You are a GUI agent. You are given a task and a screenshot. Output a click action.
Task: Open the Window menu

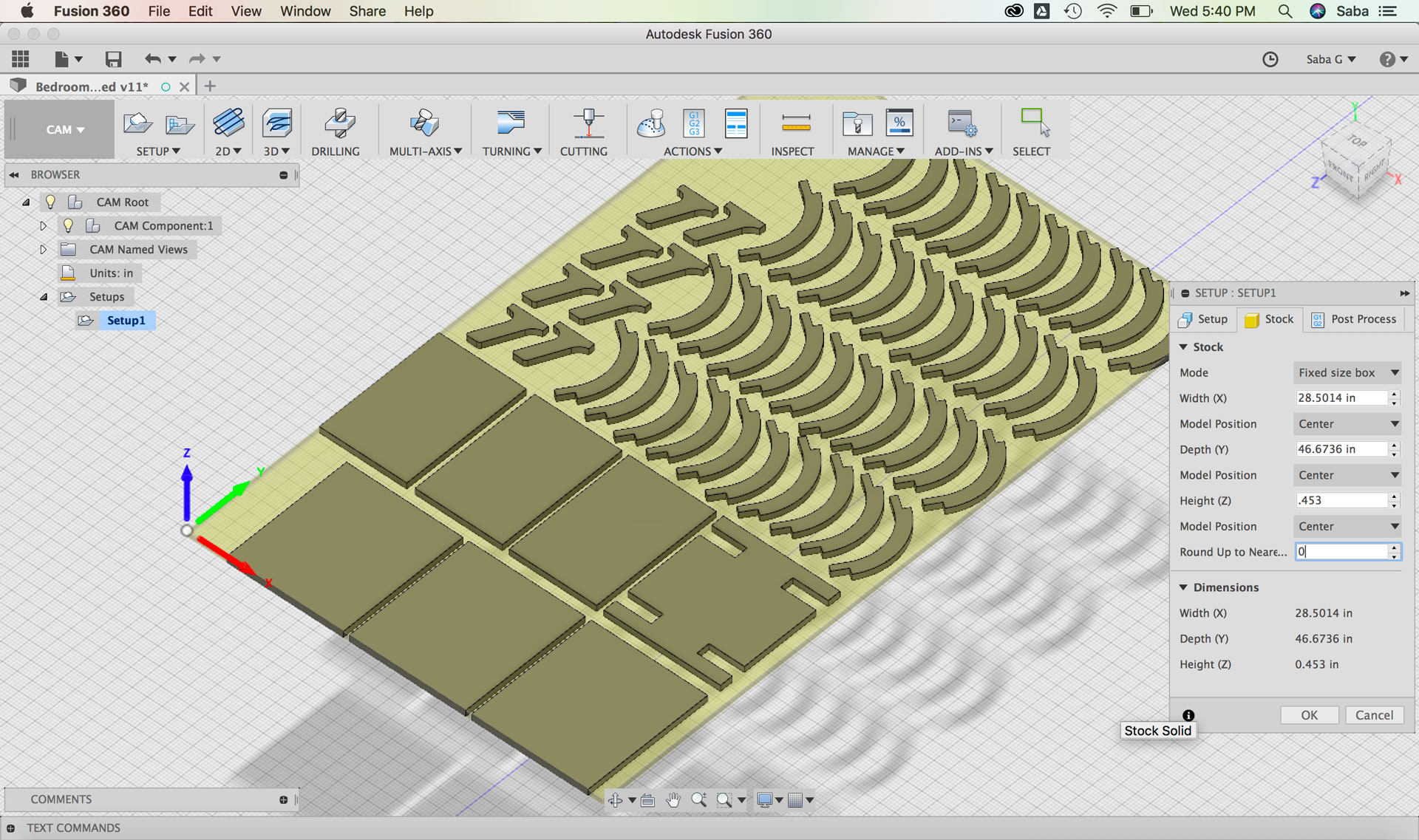click(x=304, y=11)
